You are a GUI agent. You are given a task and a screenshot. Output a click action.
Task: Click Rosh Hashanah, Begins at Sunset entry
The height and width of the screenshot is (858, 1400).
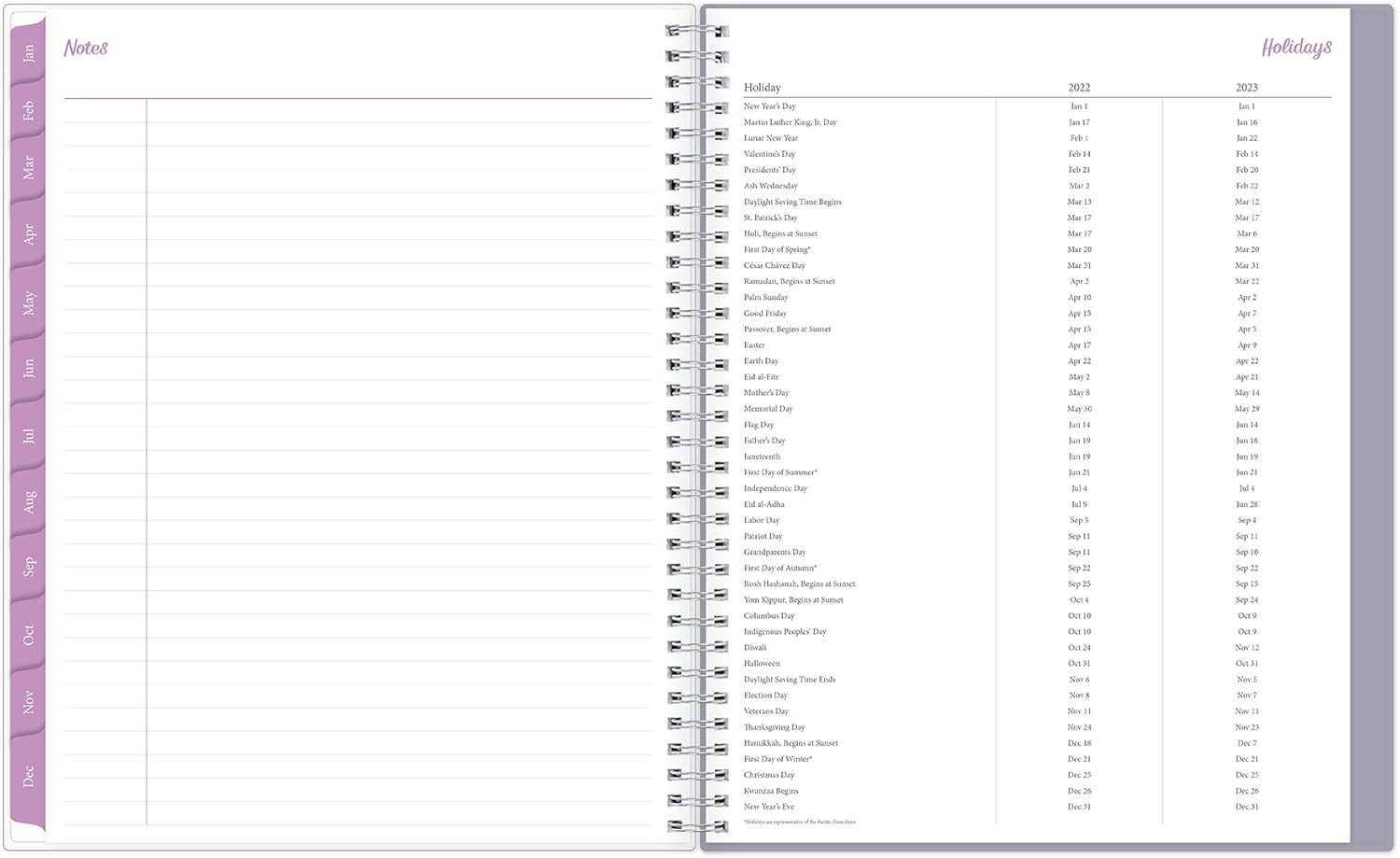coord(800,584)
